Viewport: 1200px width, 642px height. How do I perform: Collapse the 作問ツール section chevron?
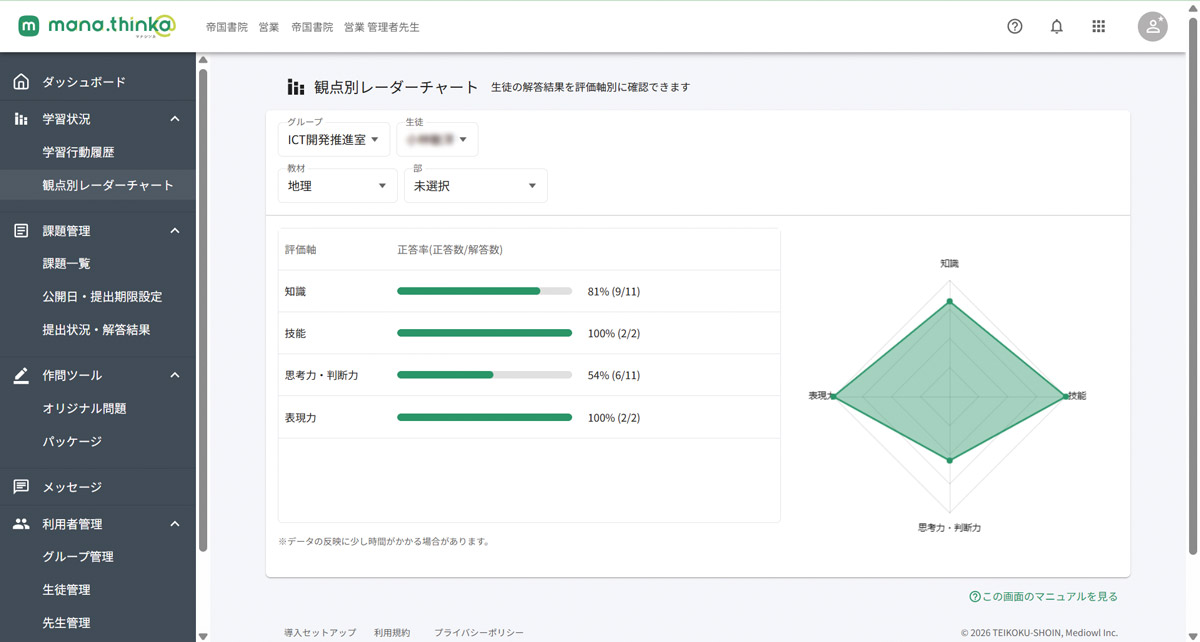[175, 376]
